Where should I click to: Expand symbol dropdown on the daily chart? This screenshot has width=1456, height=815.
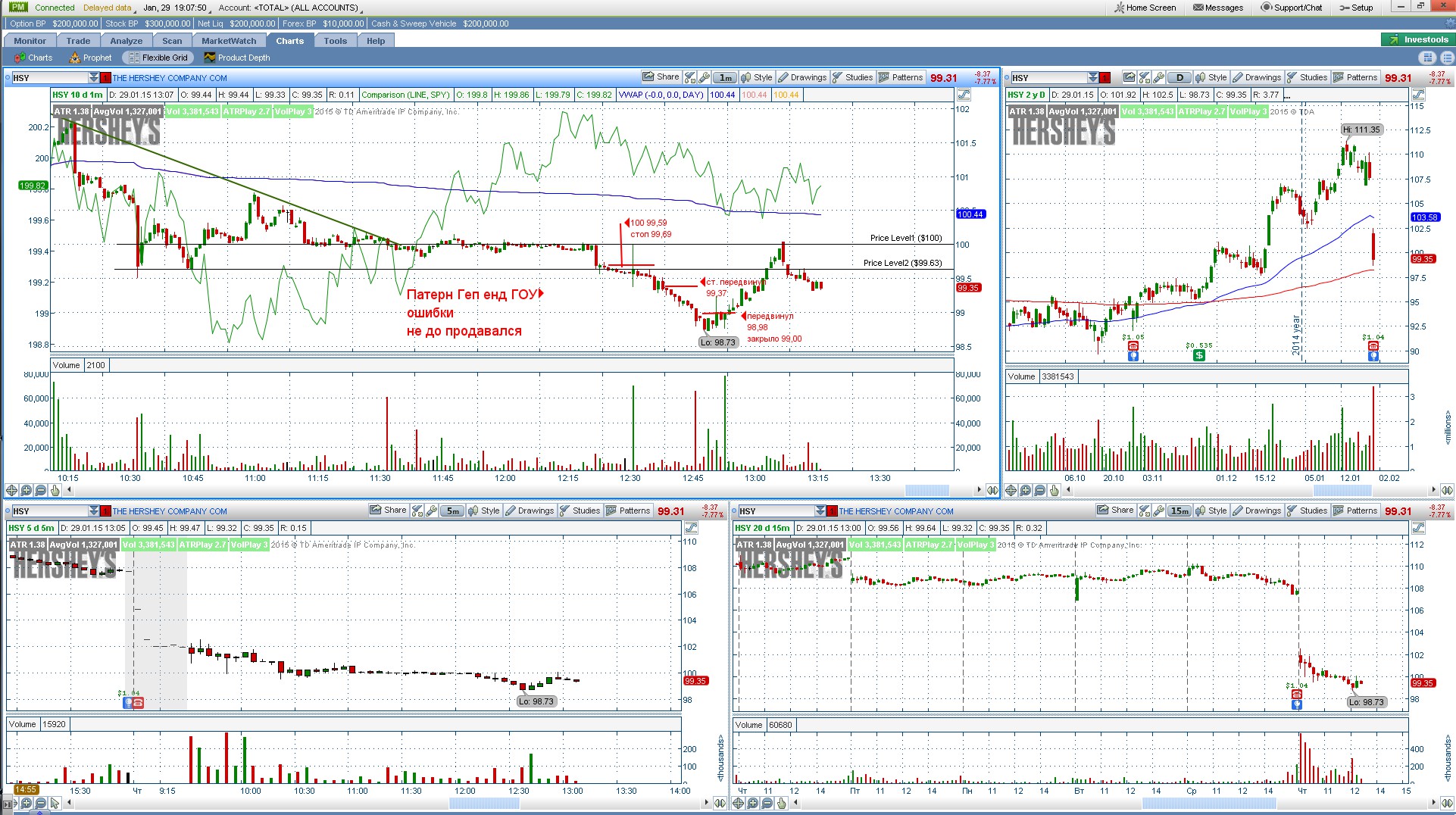pos(1094,77)
